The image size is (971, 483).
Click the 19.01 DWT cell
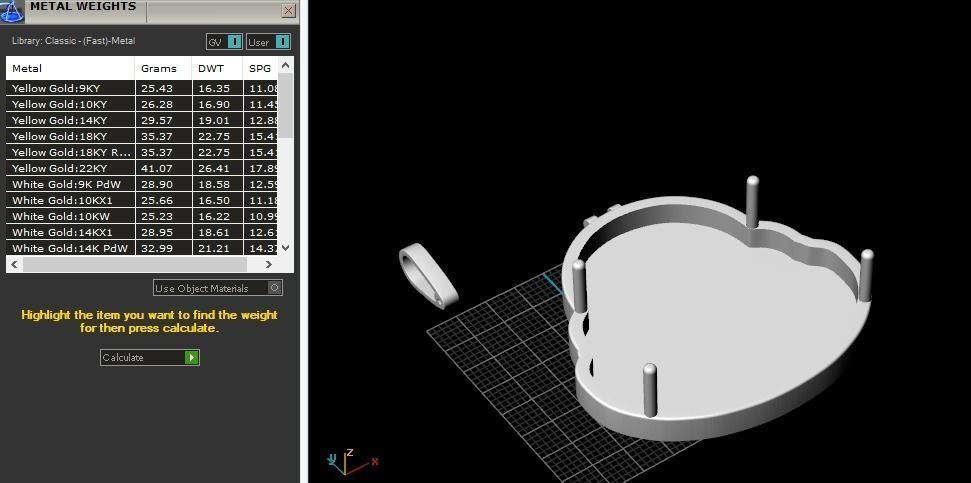217,120
